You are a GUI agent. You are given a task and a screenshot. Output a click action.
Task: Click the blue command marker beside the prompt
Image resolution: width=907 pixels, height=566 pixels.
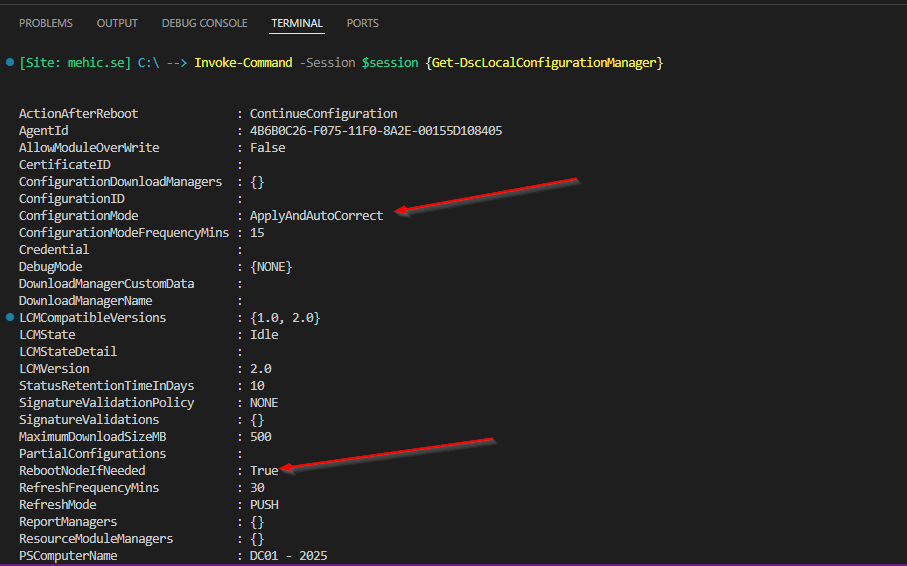pos(9,63)
